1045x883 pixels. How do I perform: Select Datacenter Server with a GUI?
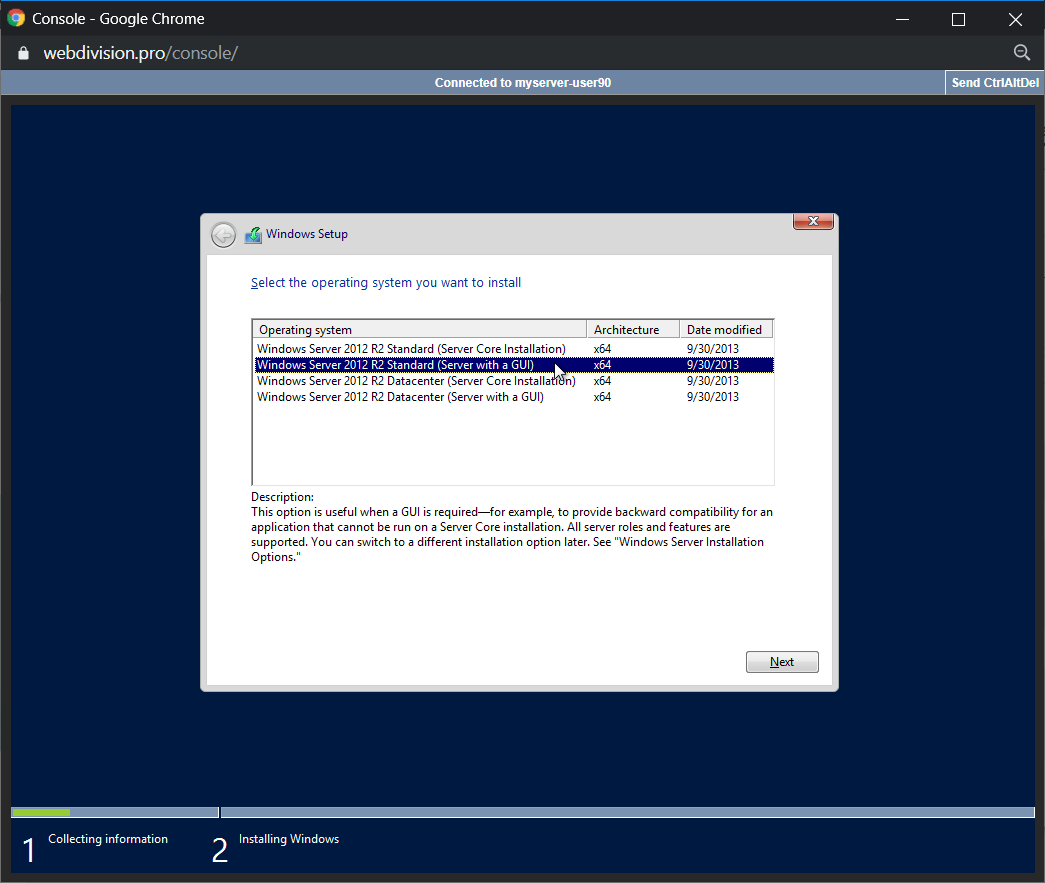click(400, 397)
